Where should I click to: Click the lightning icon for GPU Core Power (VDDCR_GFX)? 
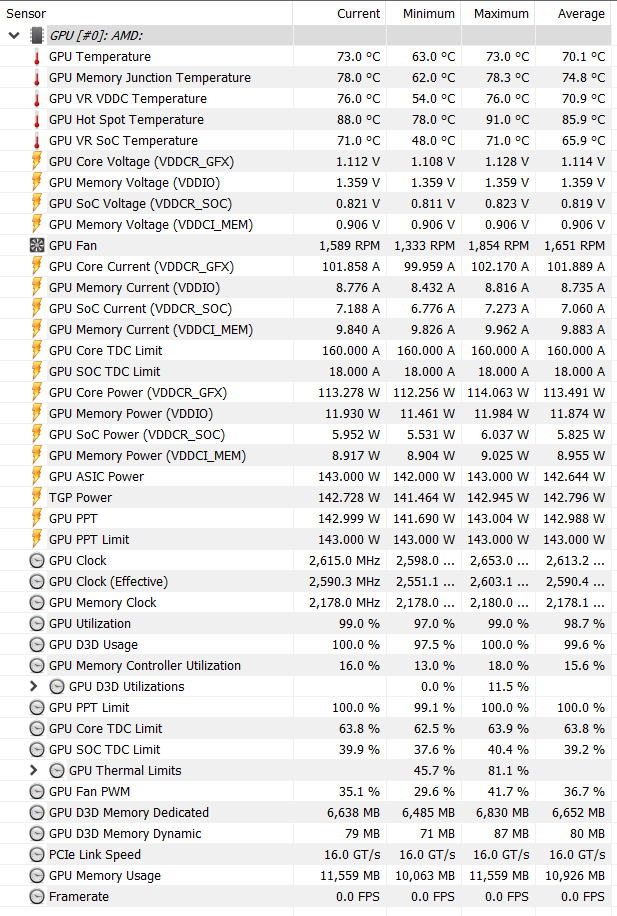[x=37, y=393]
